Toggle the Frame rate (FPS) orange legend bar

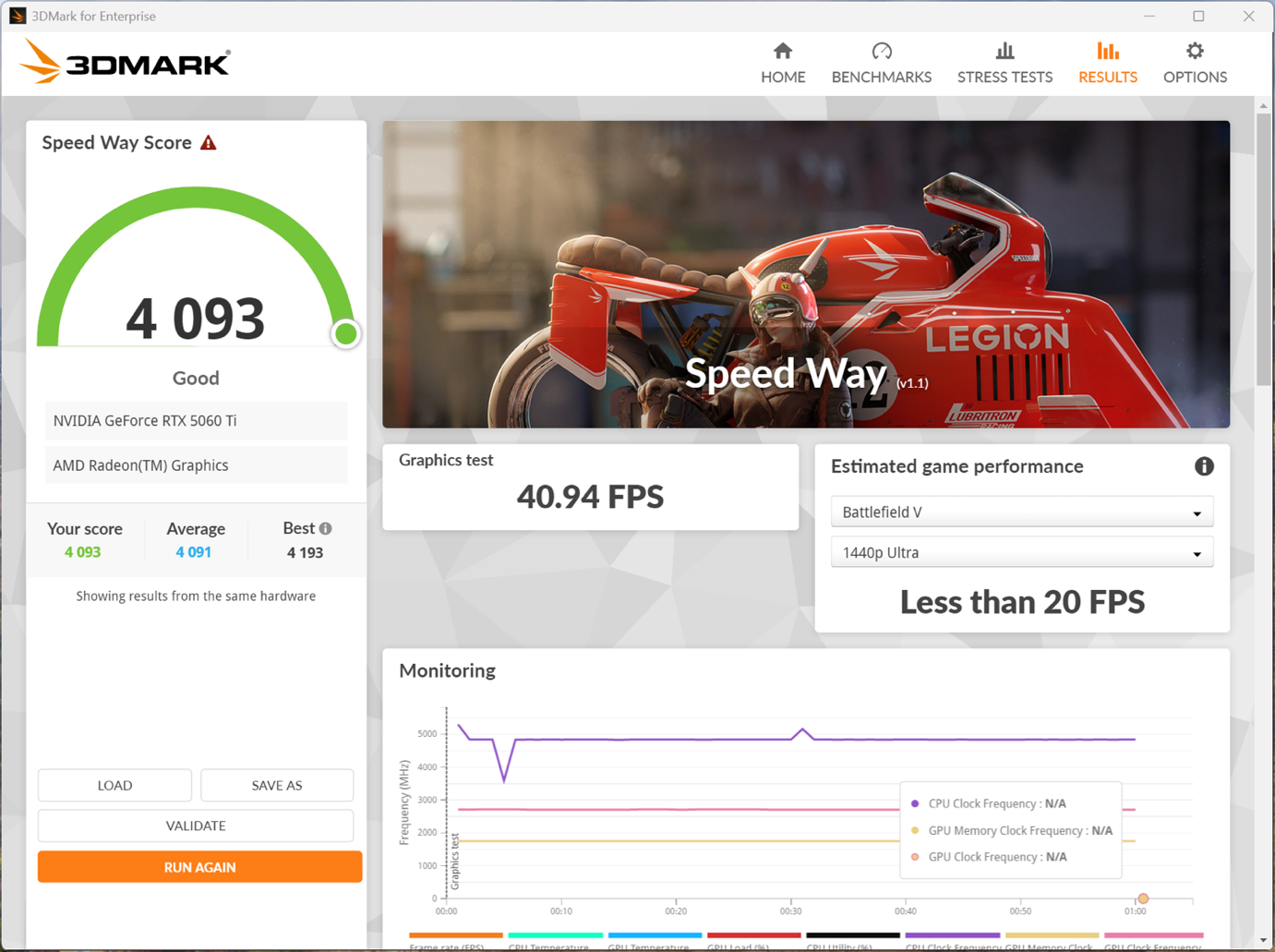pyautogui.click(x=456, y=935)
